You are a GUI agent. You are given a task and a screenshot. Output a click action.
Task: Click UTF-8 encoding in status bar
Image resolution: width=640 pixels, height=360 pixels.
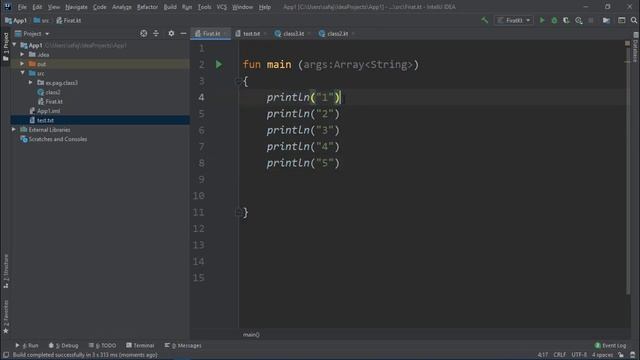pos(579,355)
